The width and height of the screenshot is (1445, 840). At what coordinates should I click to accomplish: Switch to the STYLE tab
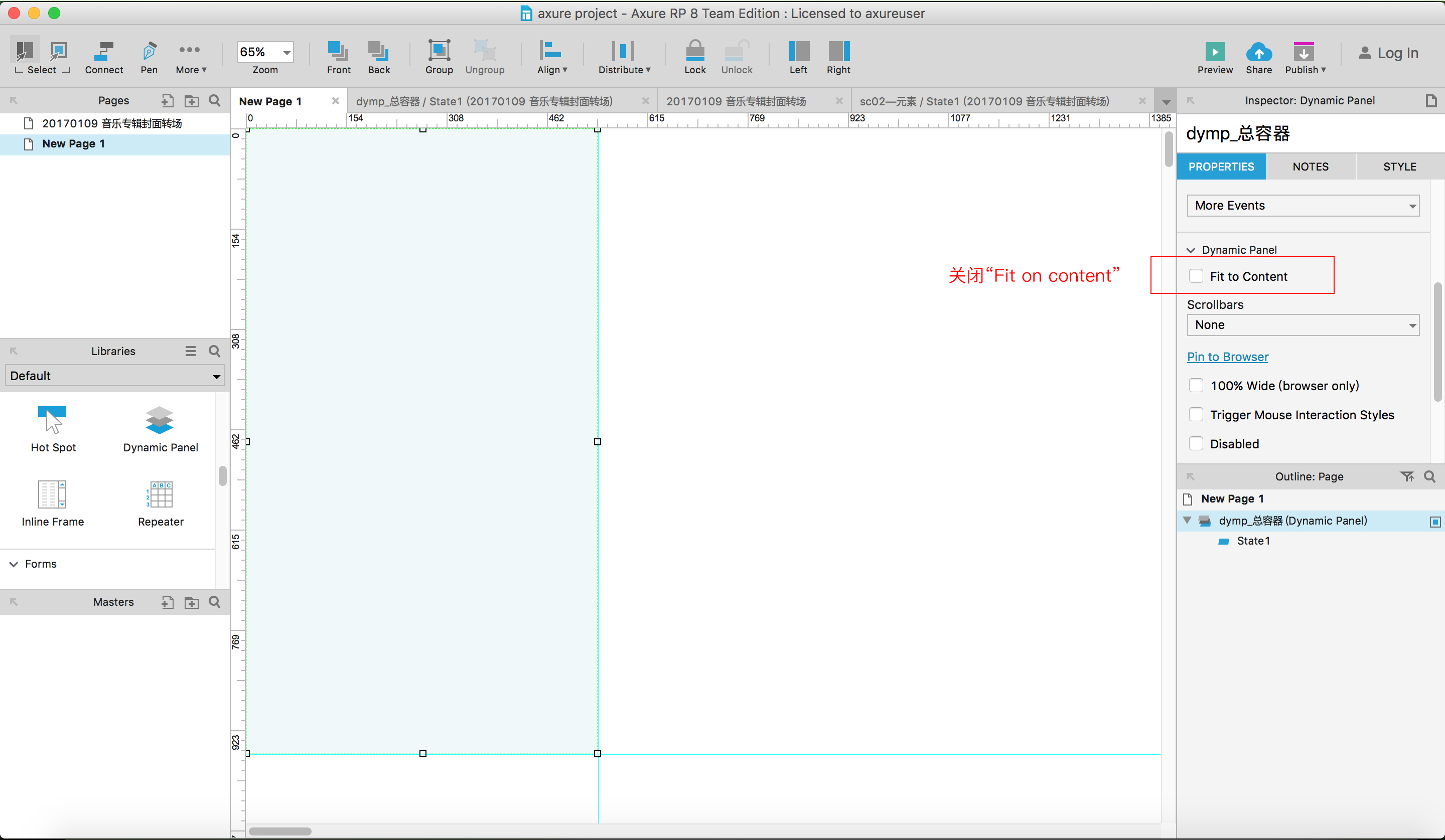point(1399,166)
